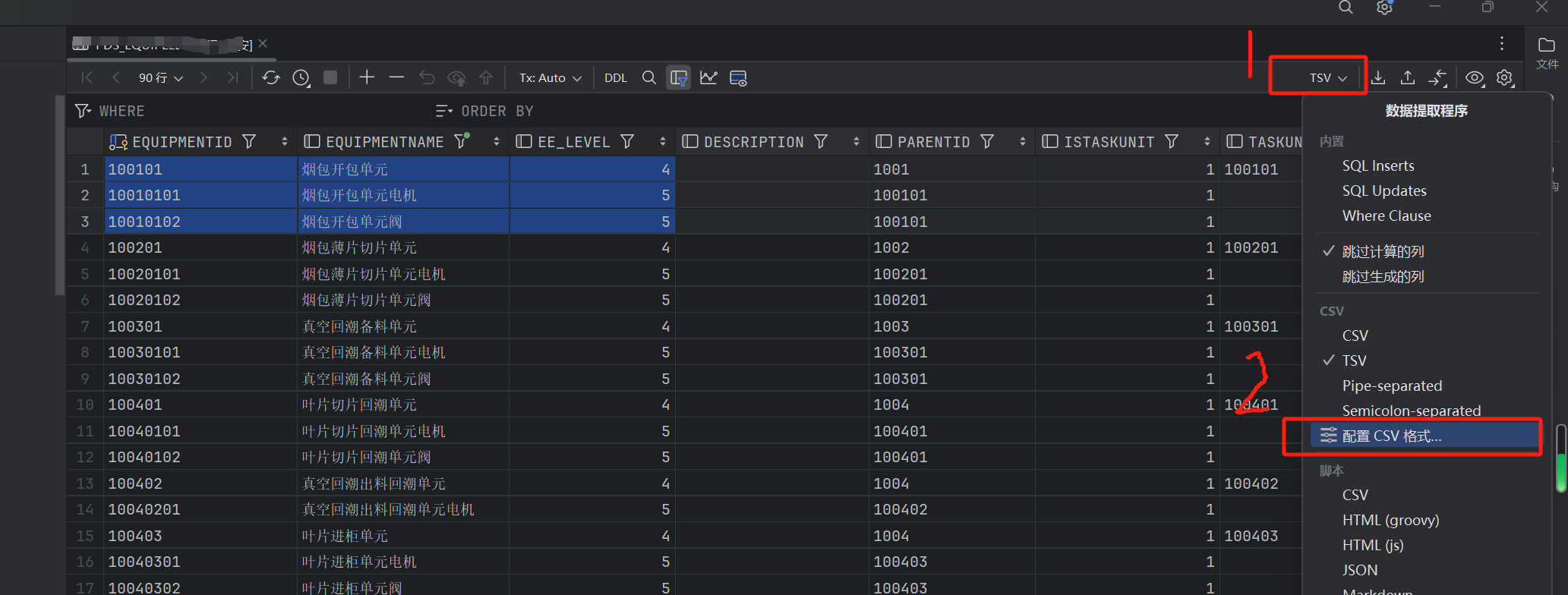Image resolution: width=1568 pixels, height=595 pixels.
Task: Sort by ISTASKUNIT column arrows
Action: coord(1207,141)
